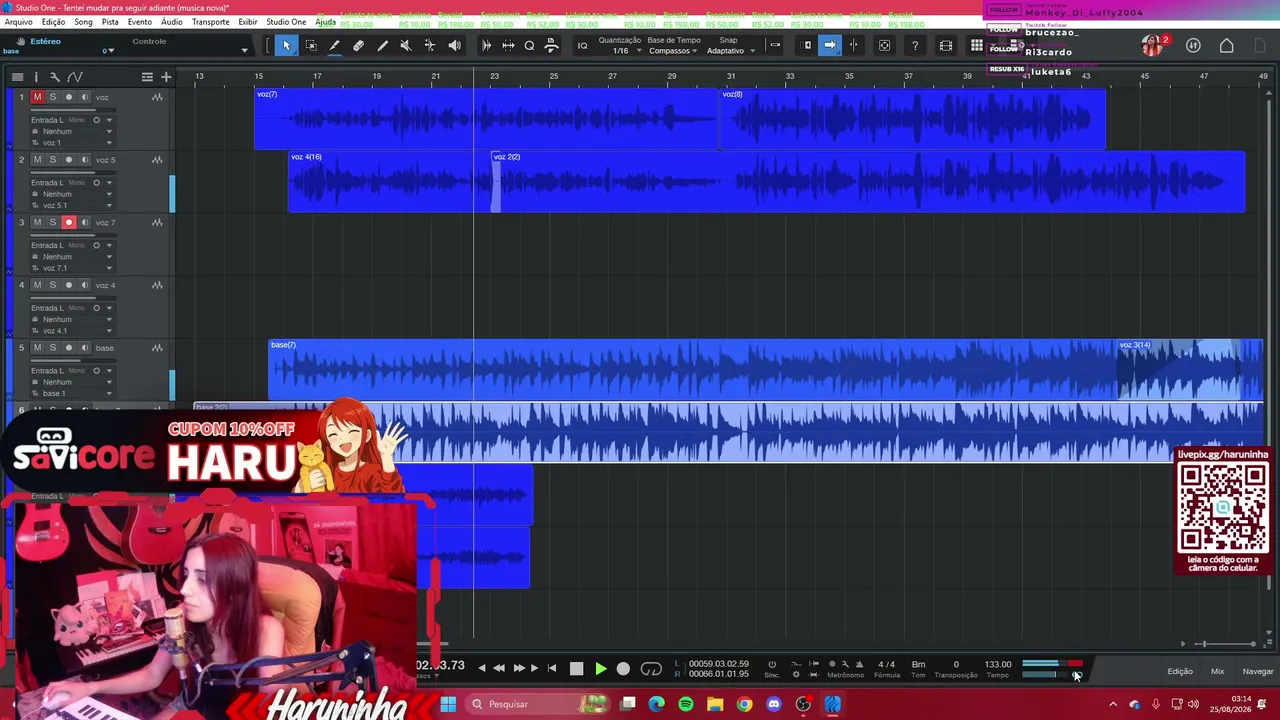Screen dimensions: 1280x720
Task: Activate the Listen speaker tool
Action: coord(454,45)
